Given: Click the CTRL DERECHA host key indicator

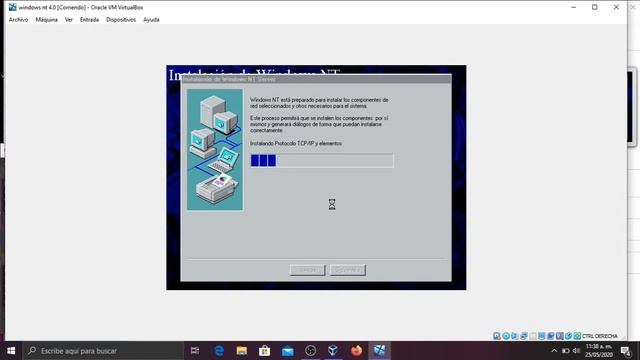Looking at the screenshot, I should (600, 336).
